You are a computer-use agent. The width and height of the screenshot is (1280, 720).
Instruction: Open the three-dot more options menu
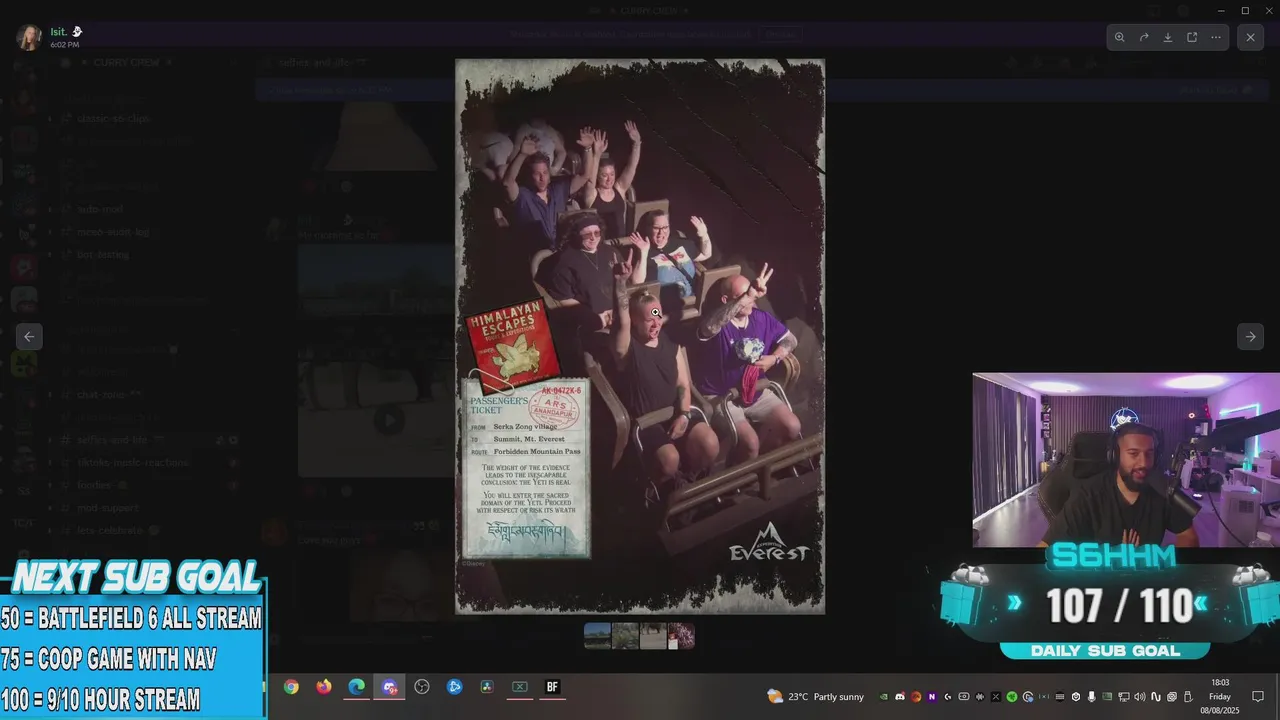tap(1216, 37)
